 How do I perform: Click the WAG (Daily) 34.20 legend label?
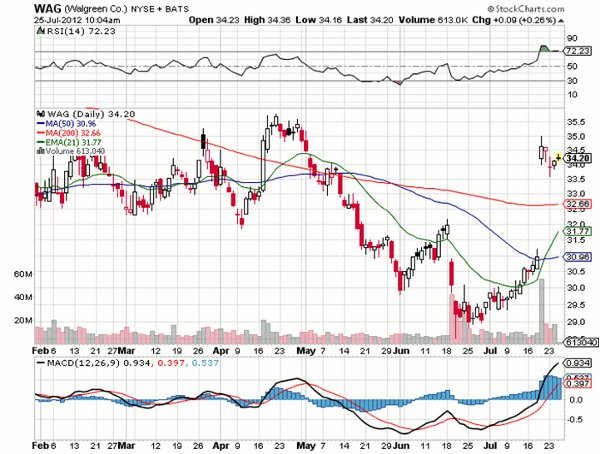coord(91,114)
